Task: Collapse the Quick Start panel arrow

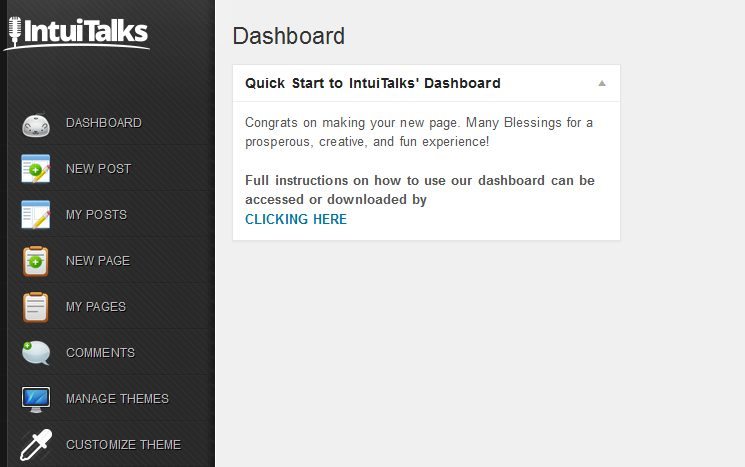Action: coord(602,83)
